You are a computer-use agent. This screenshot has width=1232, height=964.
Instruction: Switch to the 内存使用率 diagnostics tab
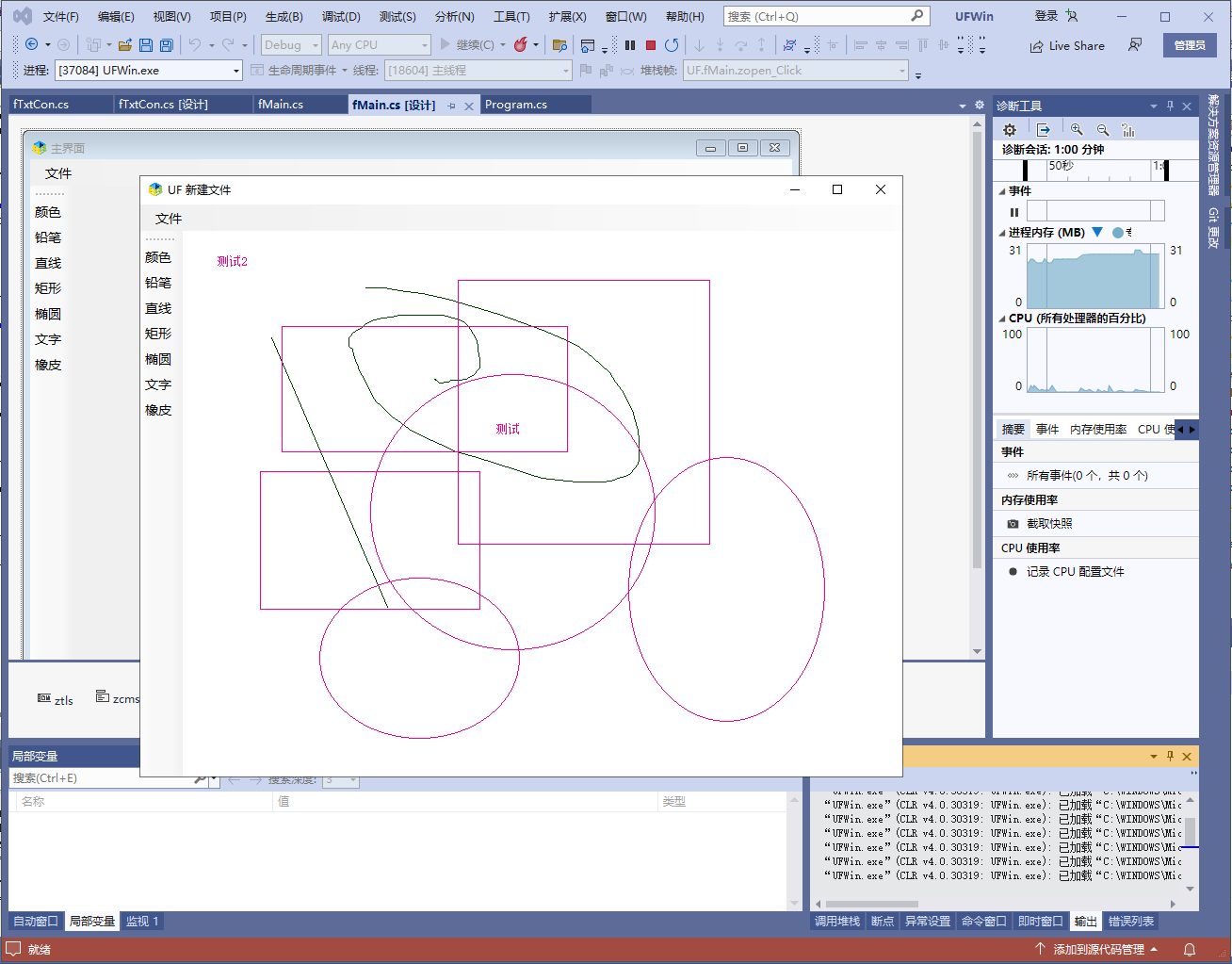(1098, 429)
